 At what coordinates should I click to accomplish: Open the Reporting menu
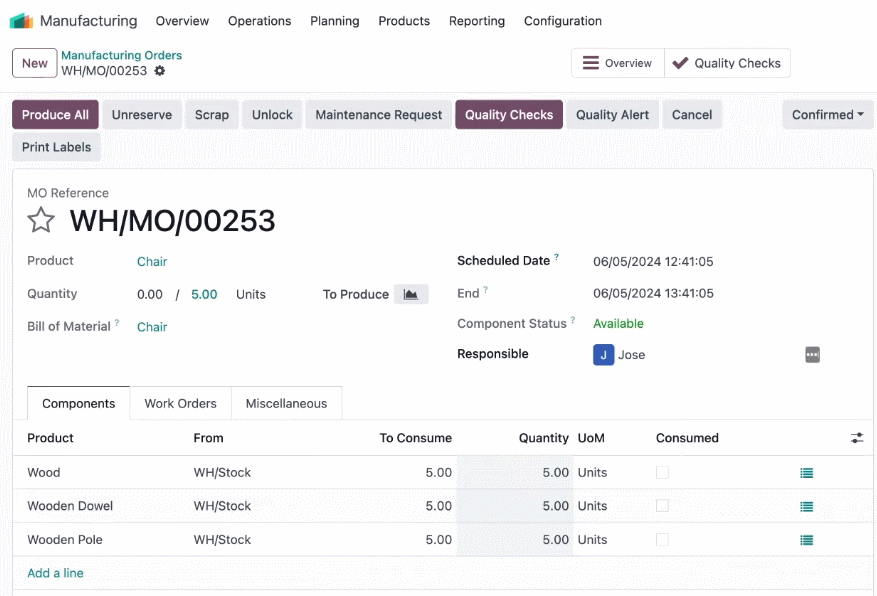477,21
